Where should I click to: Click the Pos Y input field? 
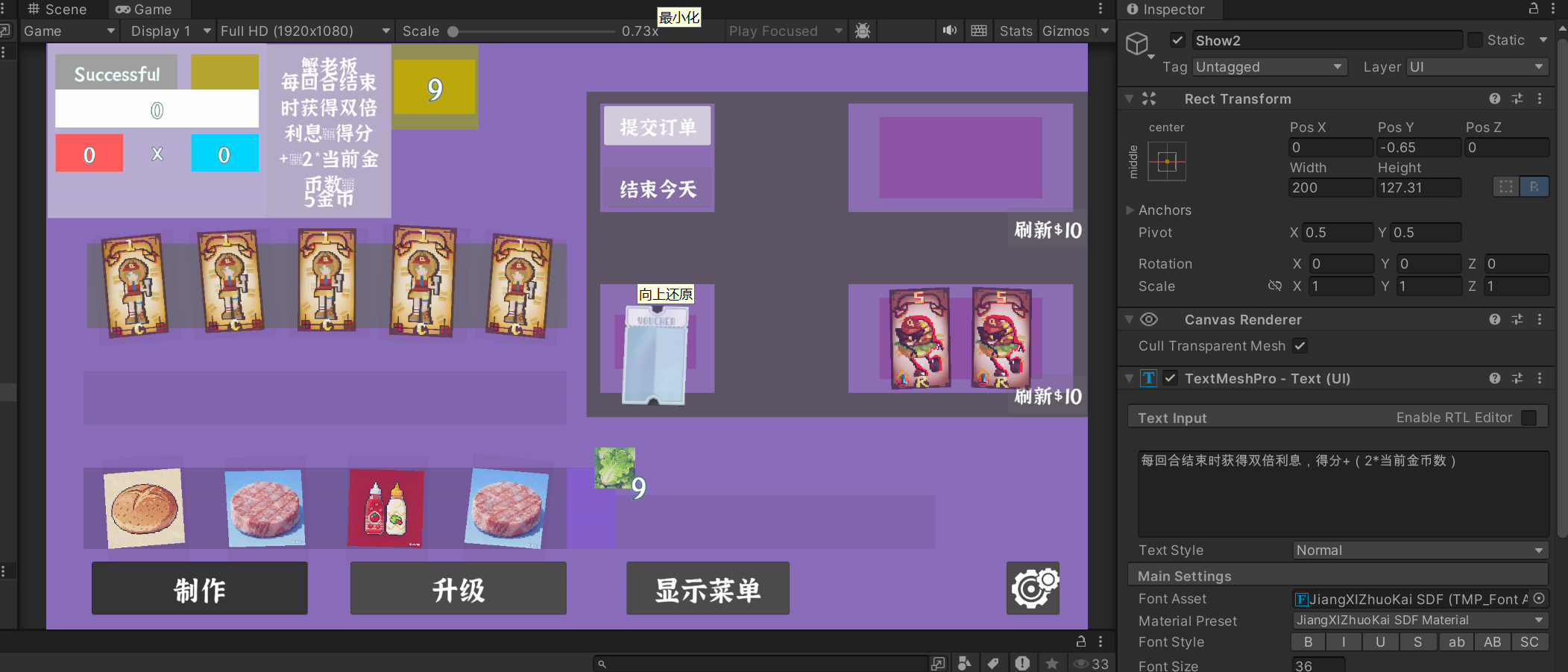click(1419, 148)
